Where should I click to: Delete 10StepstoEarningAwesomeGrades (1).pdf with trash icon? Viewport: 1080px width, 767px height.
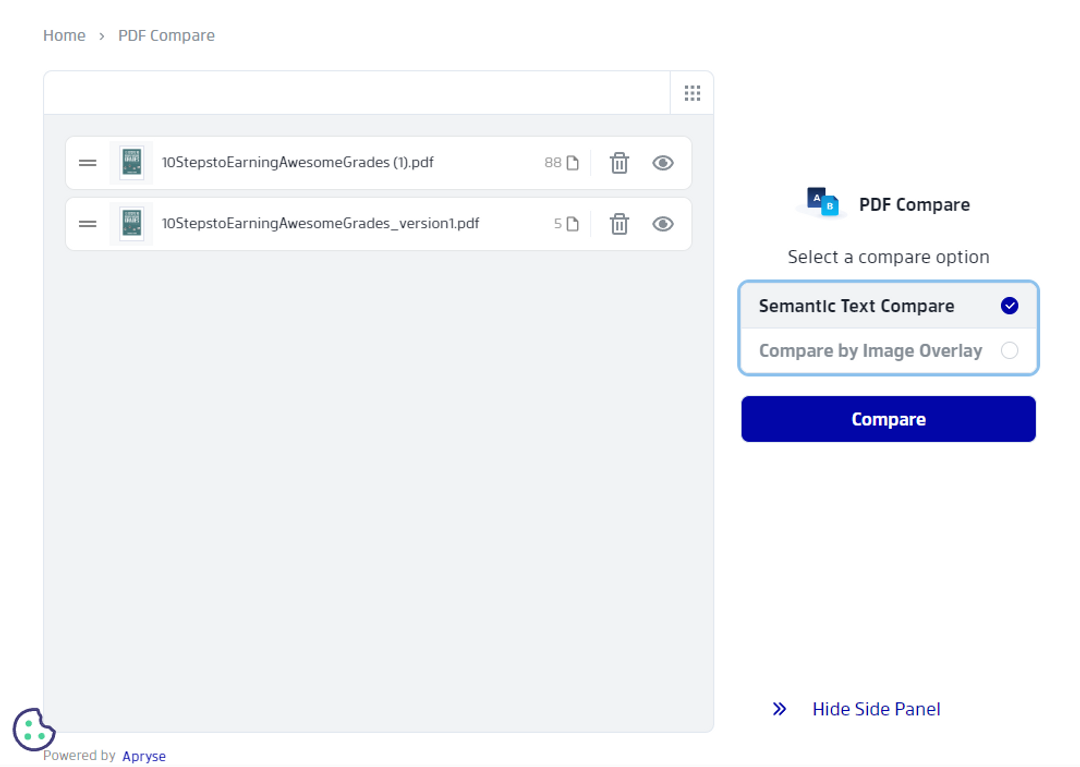(x=619, y=162)
